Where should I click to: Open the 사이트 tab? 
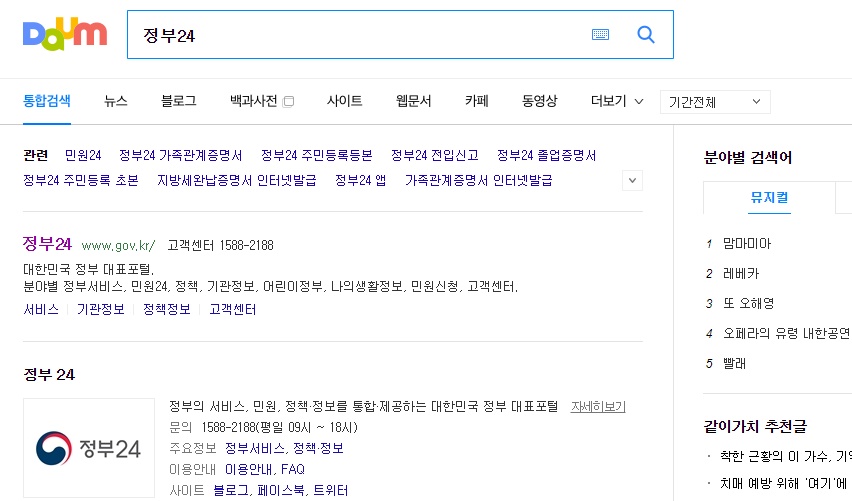344,101
